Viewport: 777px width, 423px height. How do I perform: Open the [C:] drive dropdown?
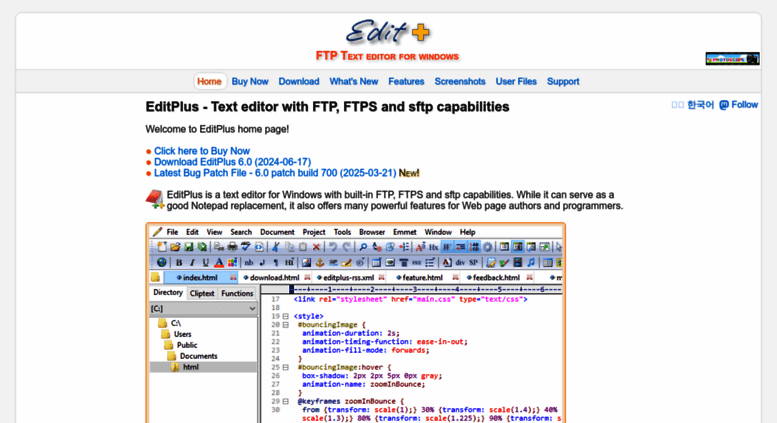[204, 309]
